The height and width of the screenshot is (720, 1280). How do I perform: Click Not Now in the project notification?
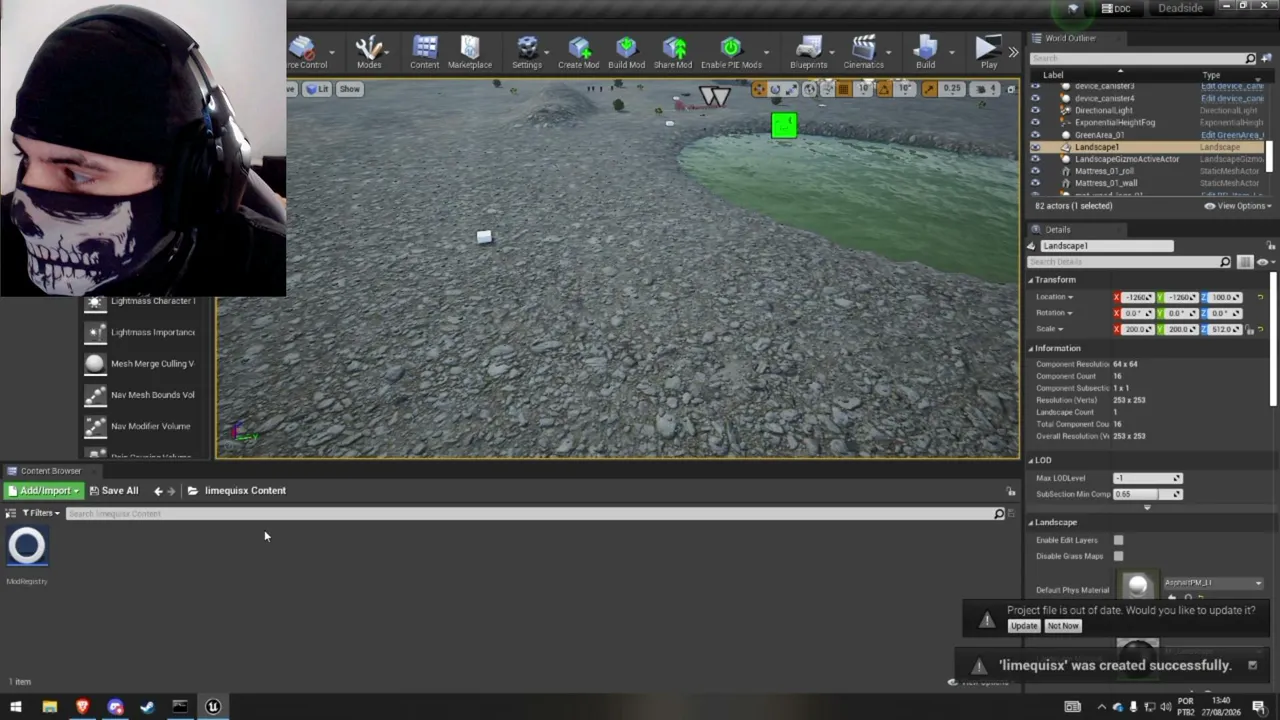(1062, 626)
